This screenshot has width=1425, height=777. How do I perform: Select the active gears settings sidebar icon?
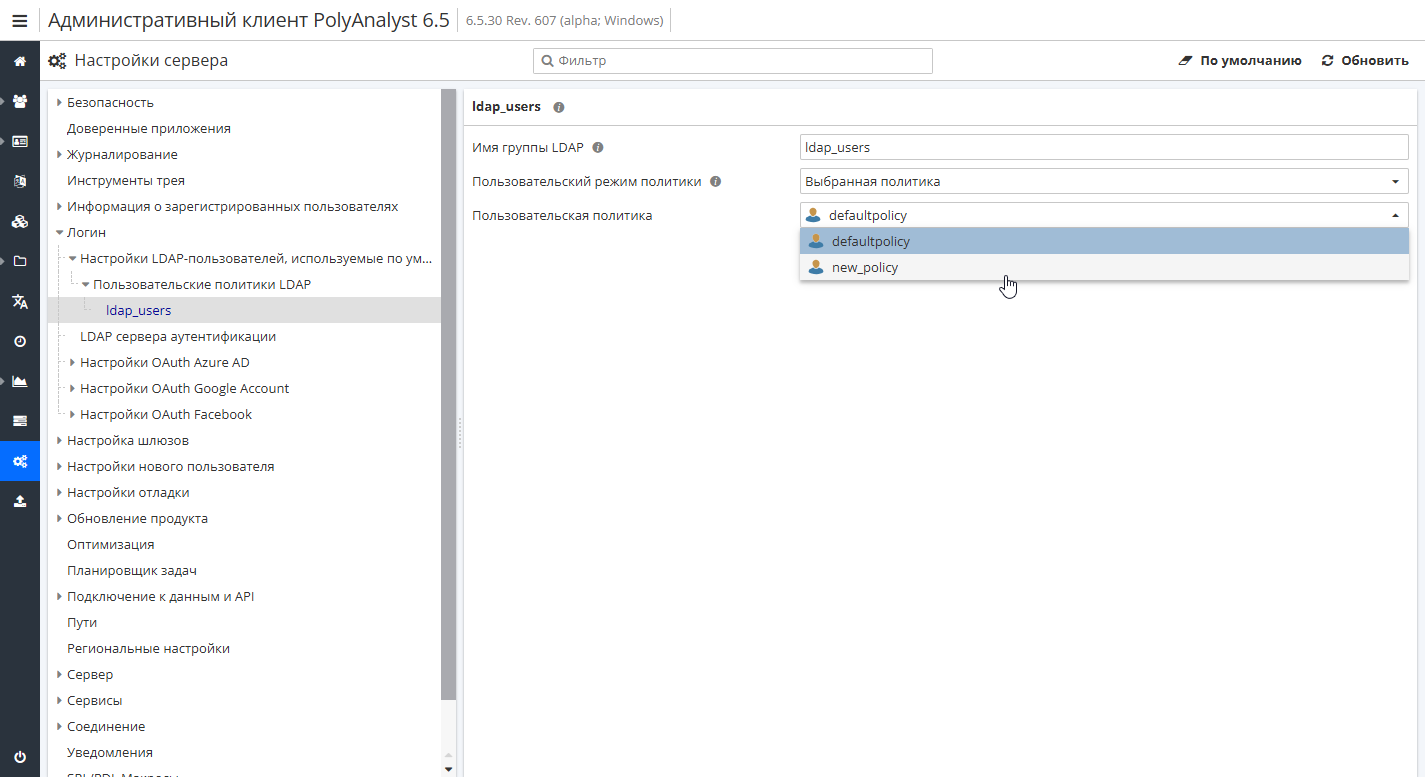coord(20,461)
